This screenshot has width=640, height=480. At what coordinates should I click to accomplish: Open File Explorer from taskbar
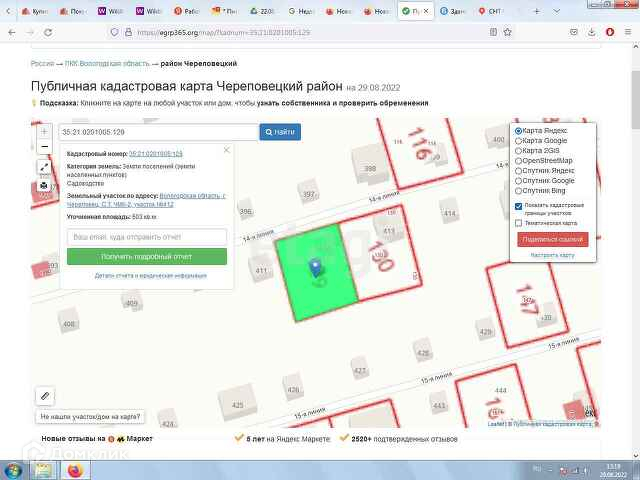[x=44, y=471]
